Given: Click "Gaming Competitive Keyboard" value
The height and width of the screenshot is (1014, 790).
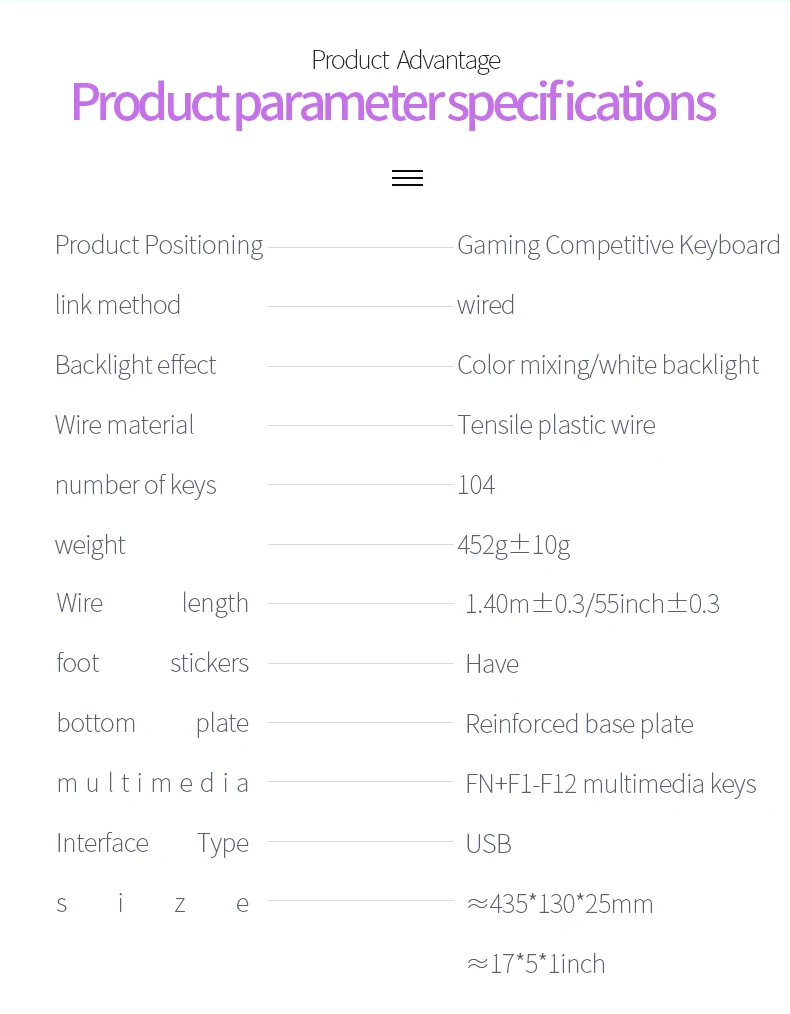Looking at the screenshot, I should pos(618,245).
